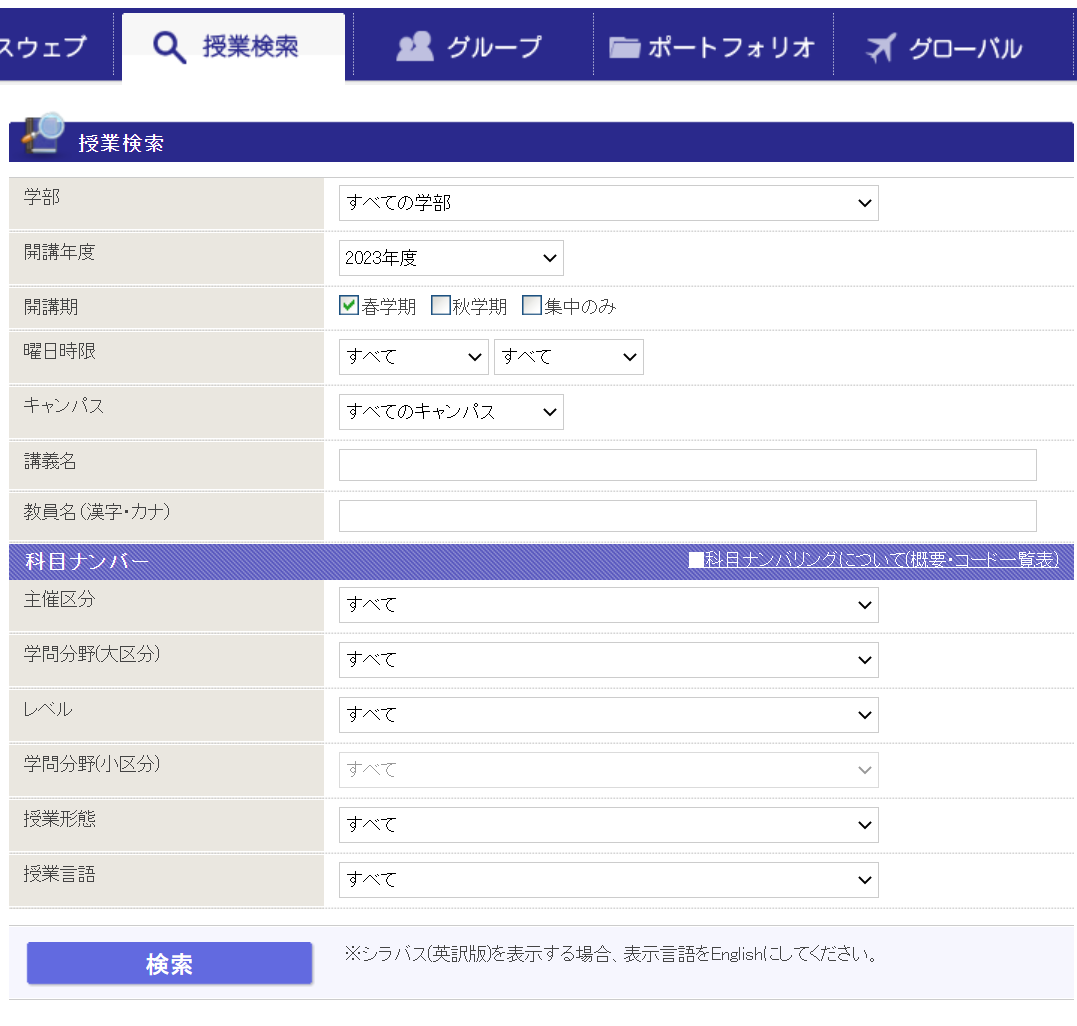Open the 授業形態 dropdown
This screenshot has height=1026, width=1077.
[608, 825]
